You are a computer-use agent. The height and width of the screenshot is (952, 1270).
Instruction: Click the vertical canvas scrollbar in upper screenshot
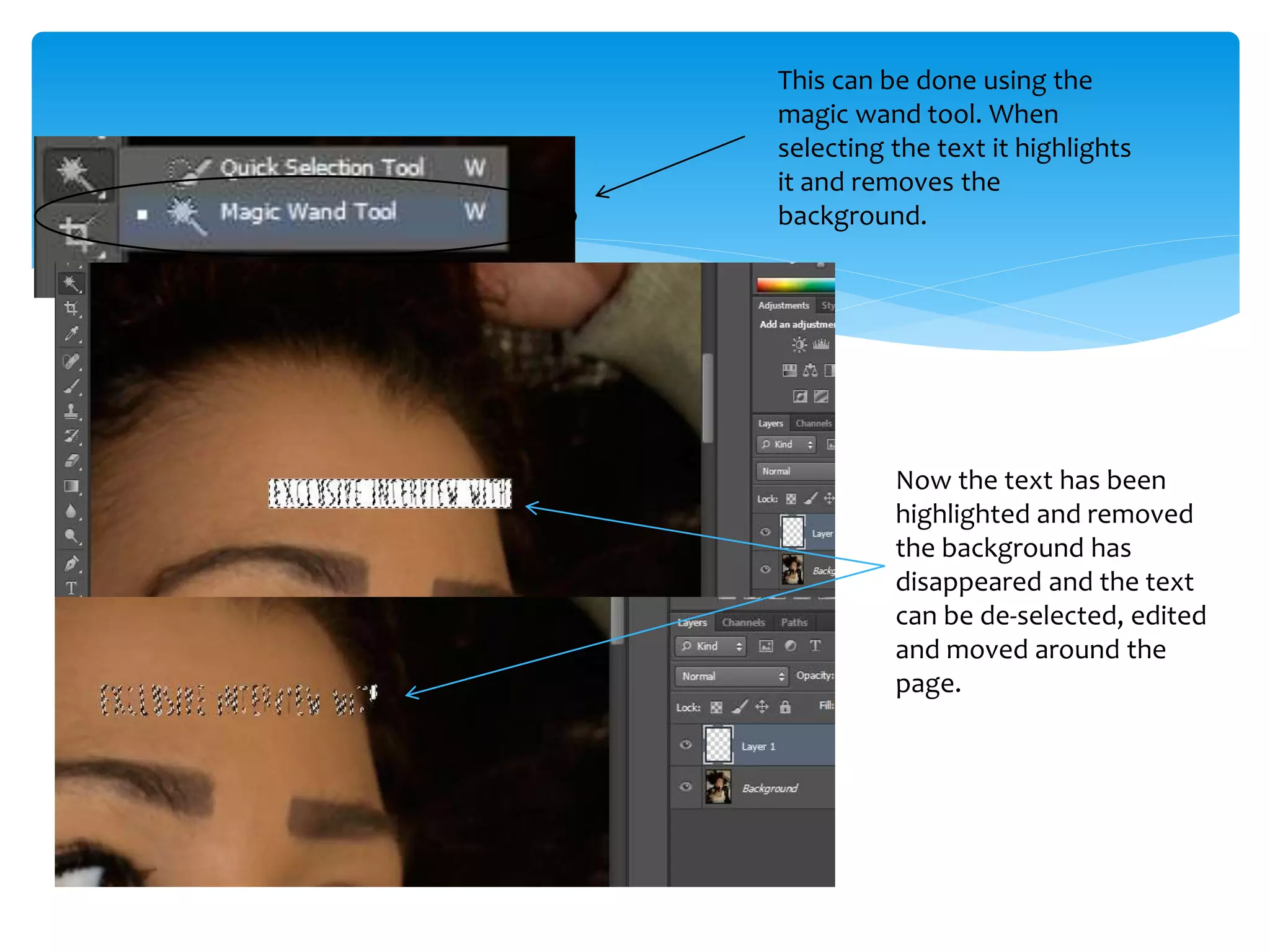708,398
